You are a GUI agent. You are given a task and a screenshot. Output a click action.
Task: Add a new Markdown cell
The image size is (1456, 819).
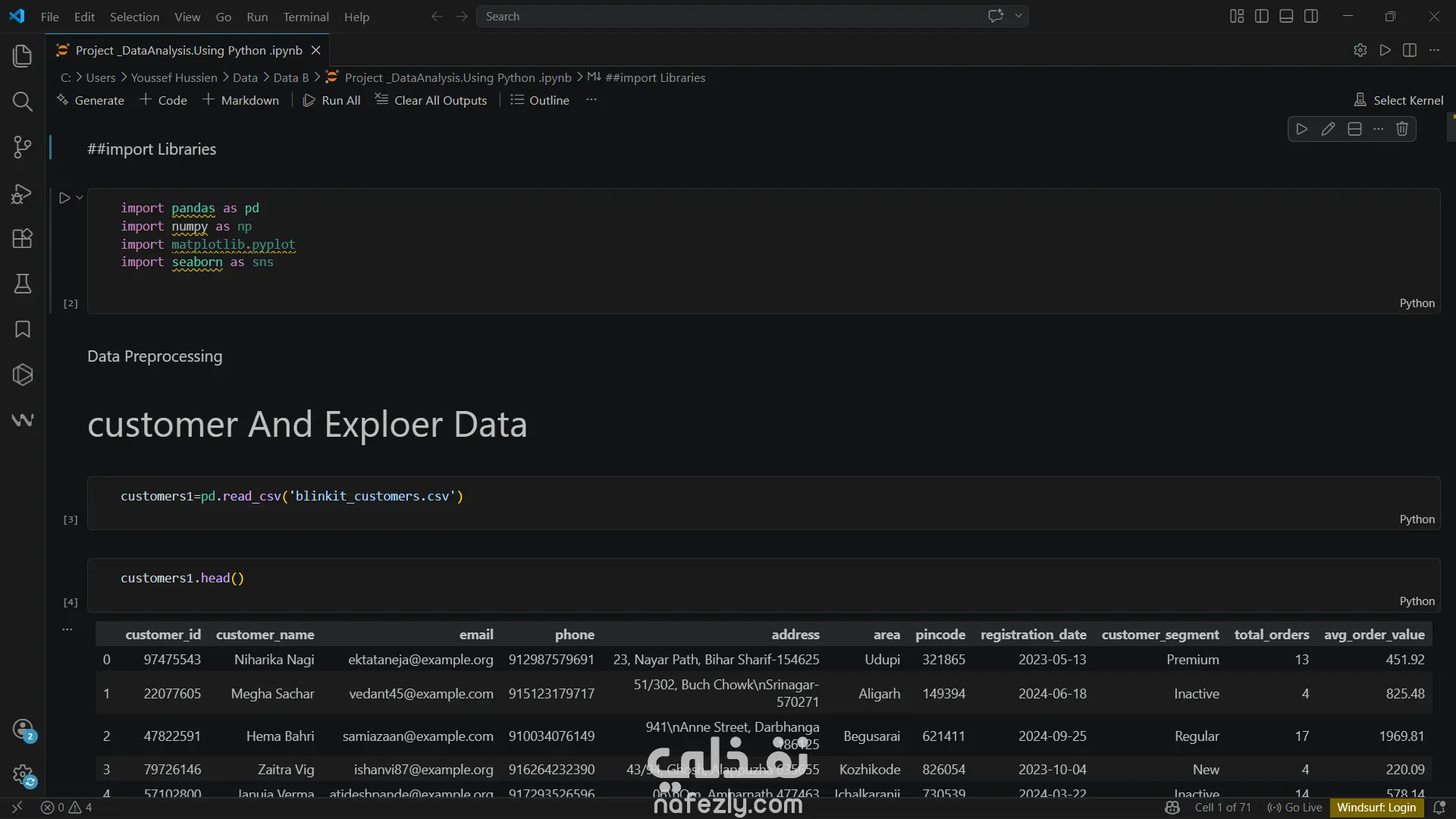pos(240,100)
